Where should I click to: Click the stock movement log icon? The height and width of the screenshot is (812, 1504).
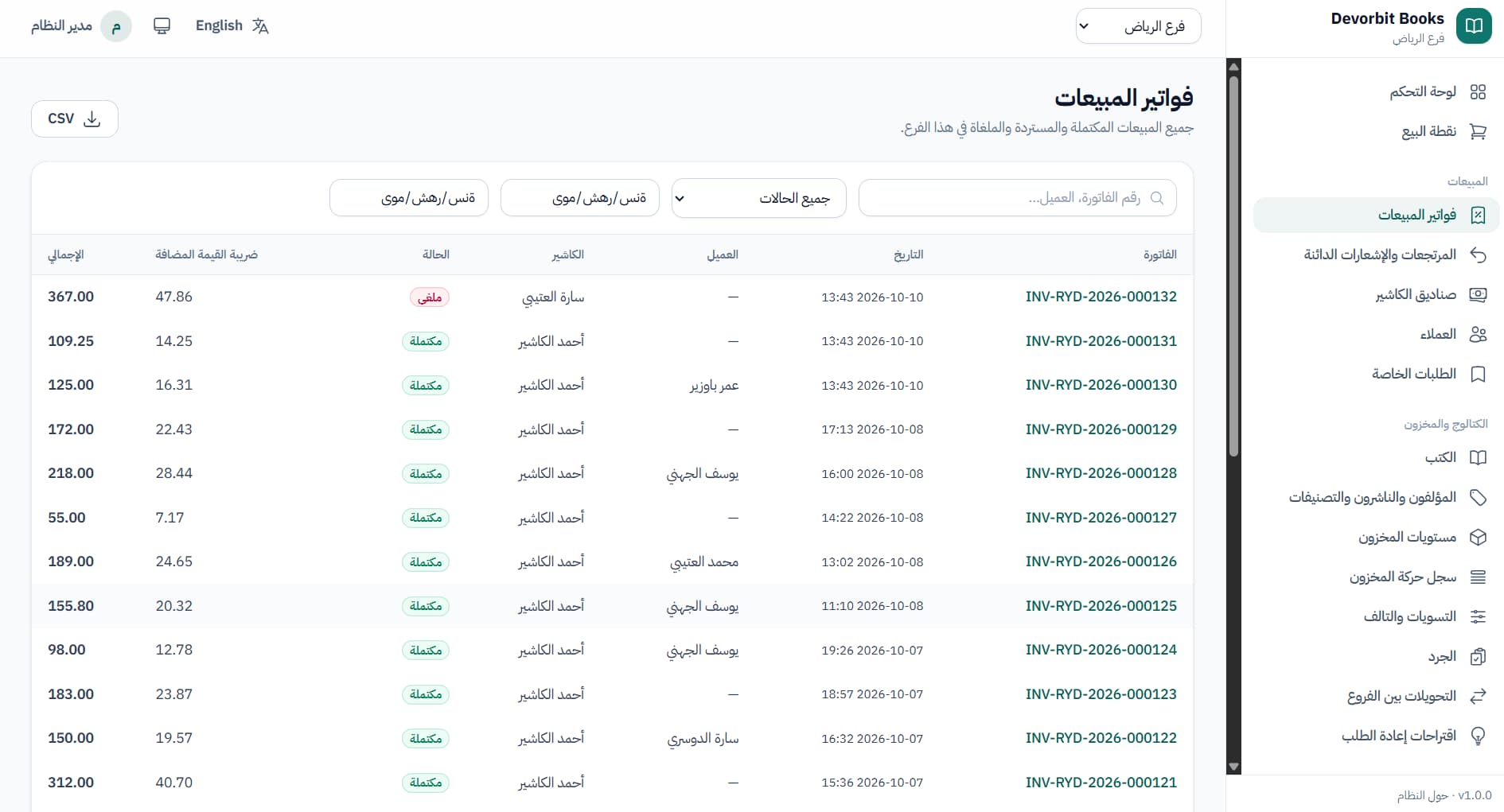[1478, 577]
